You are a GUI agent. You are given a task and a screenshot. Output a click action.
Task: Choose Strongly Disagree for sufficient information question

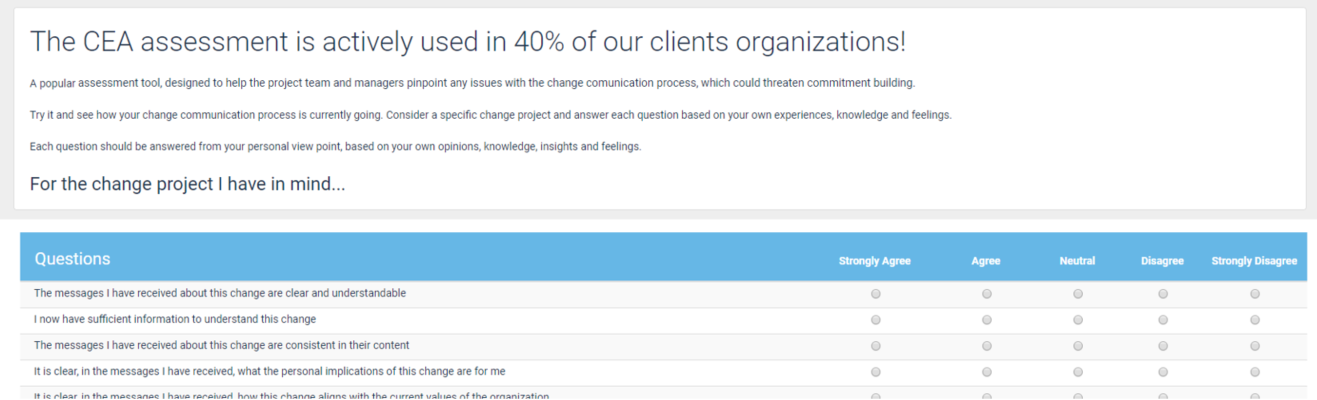pyautogui.click(x=1255, y=320)
